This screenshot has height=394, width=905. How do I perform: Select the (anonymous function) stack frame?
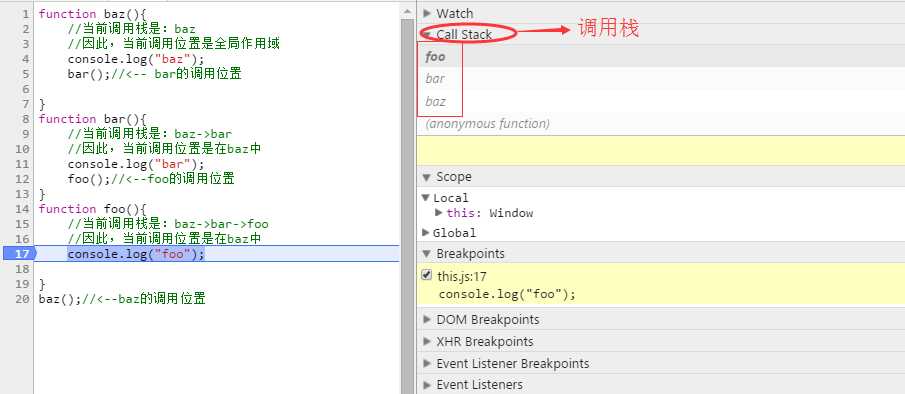660,123
